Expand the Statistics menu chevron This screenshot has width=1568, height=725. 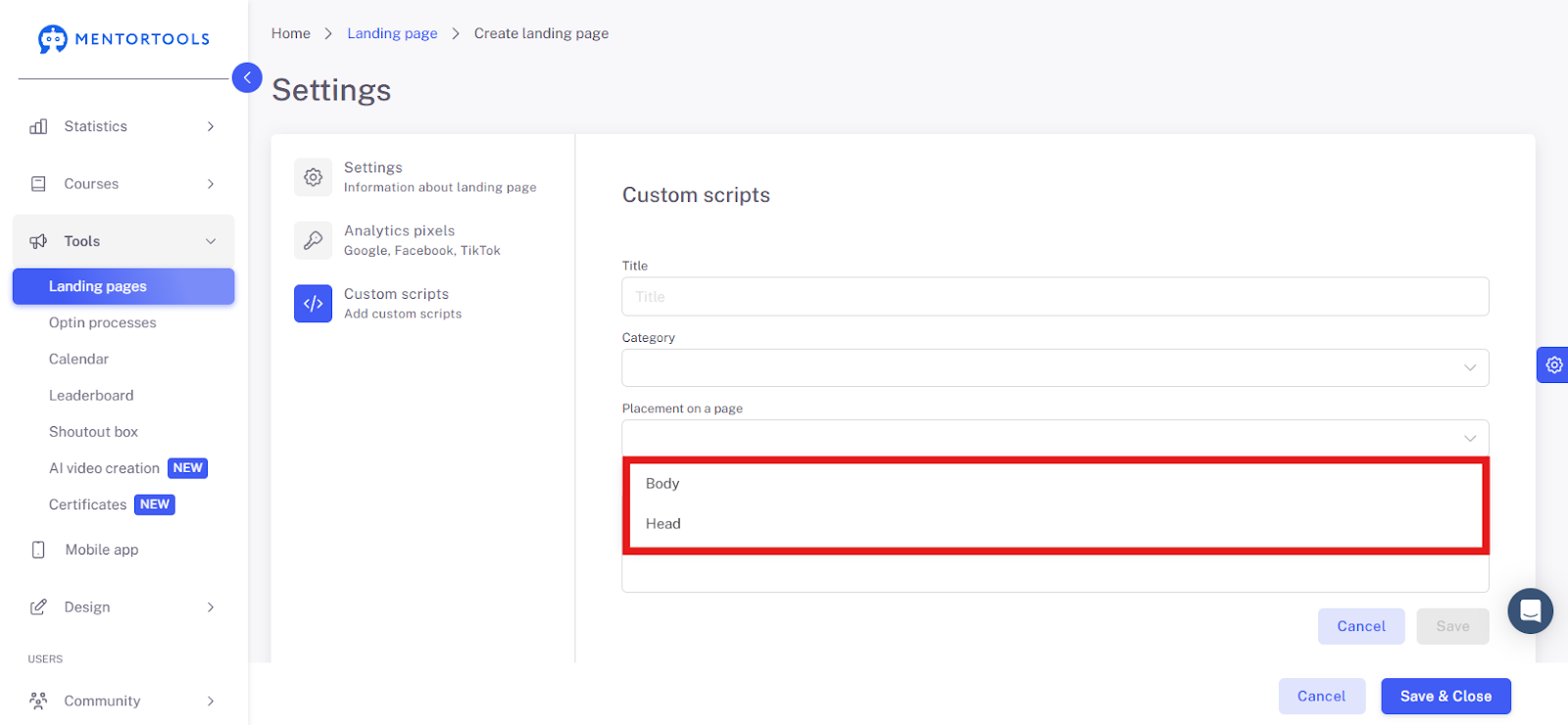coord(211,126)
